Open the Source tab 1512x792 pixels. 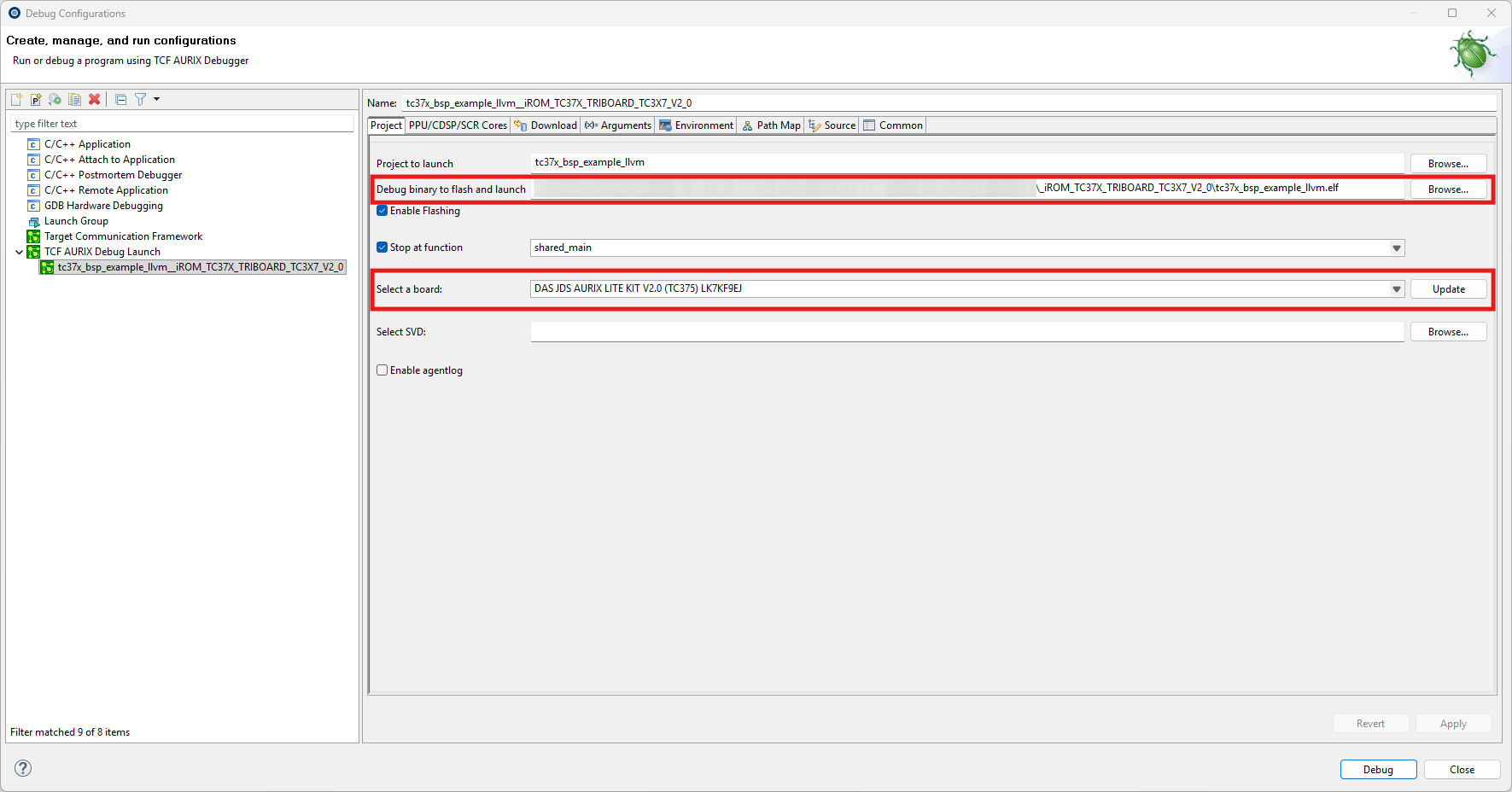click(x=832, y=125)
